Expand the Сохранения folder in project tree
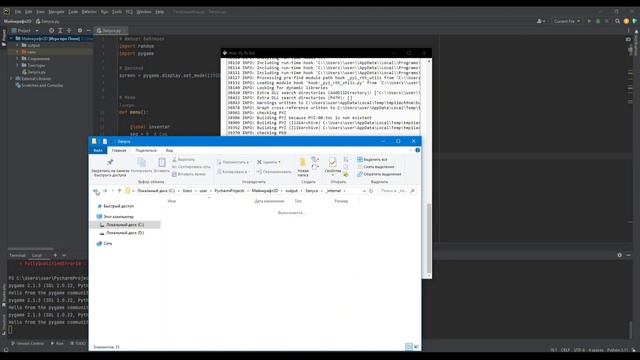Screen dimensions: 640x360 coord(17,59)
